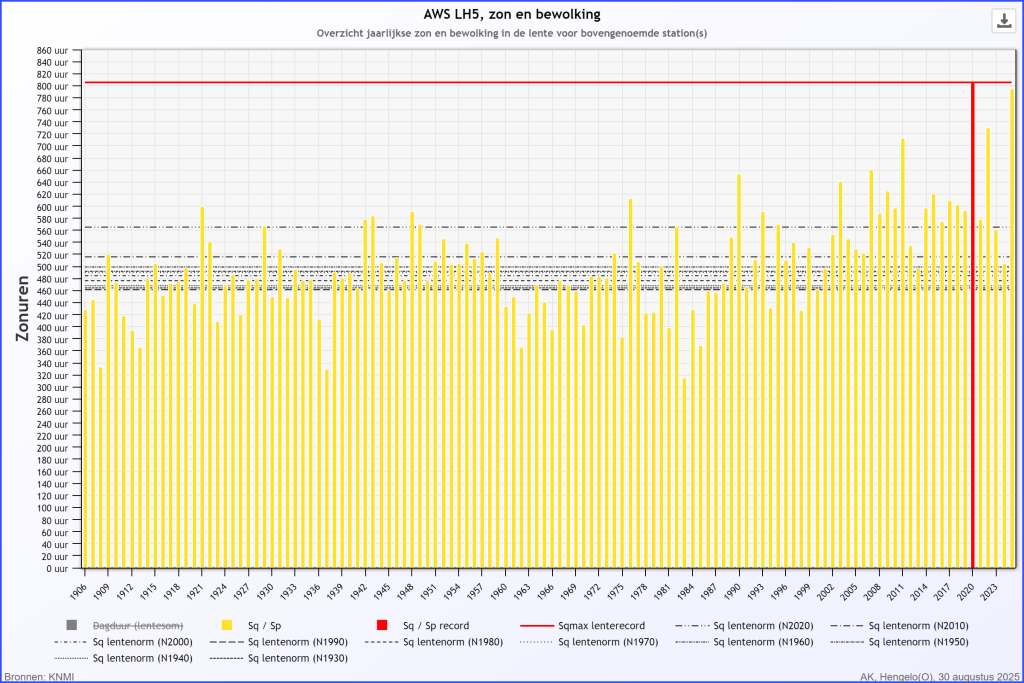Click the red record bar at 2020
The image size is (1024, 683).
click(x=972, y=325)
